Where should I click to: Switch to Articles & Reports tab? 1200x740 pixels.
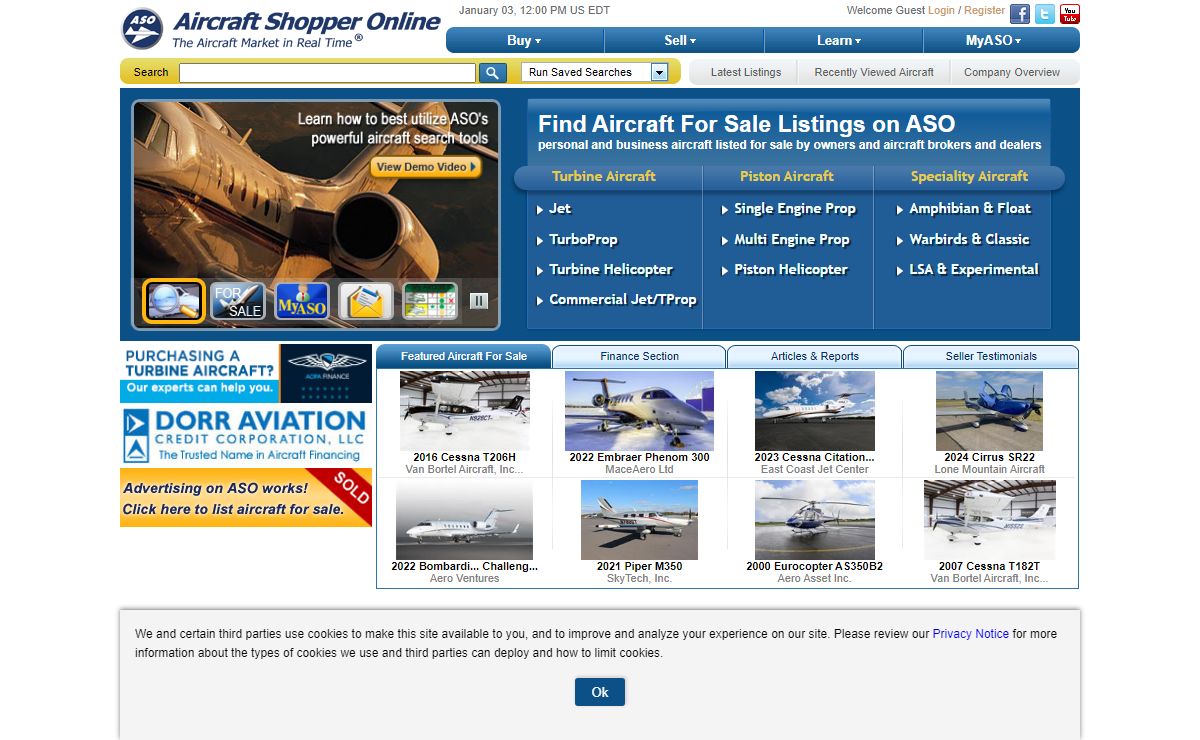[814, 356]
